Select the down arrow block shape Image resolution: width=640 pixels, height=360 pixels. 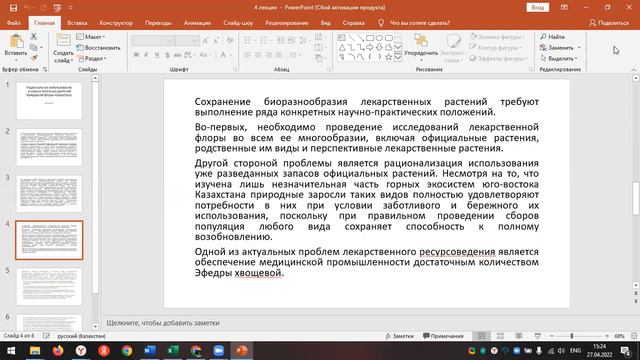click(379, 47)
